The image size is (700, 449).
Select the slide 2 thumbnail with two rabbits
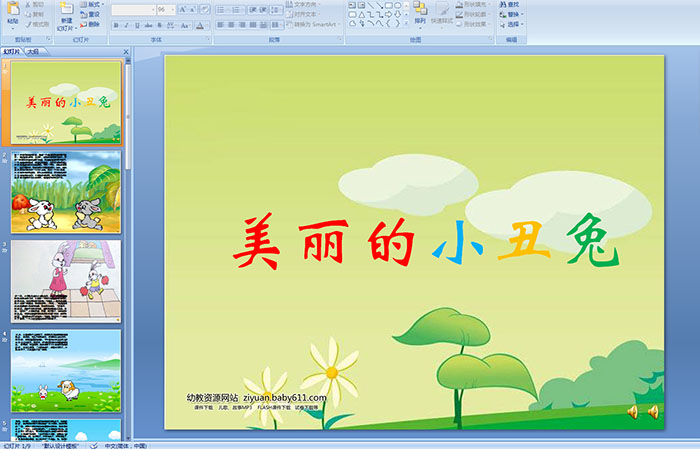tap(66, 191)
